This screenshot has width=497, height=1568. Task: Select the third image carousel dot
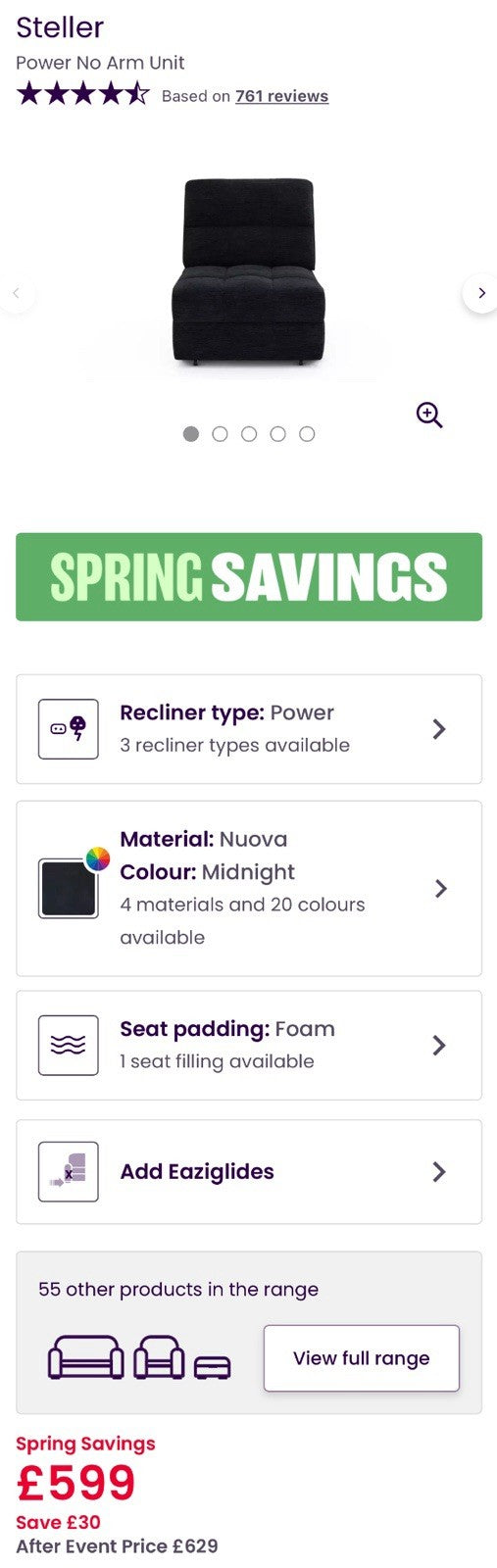249,434
